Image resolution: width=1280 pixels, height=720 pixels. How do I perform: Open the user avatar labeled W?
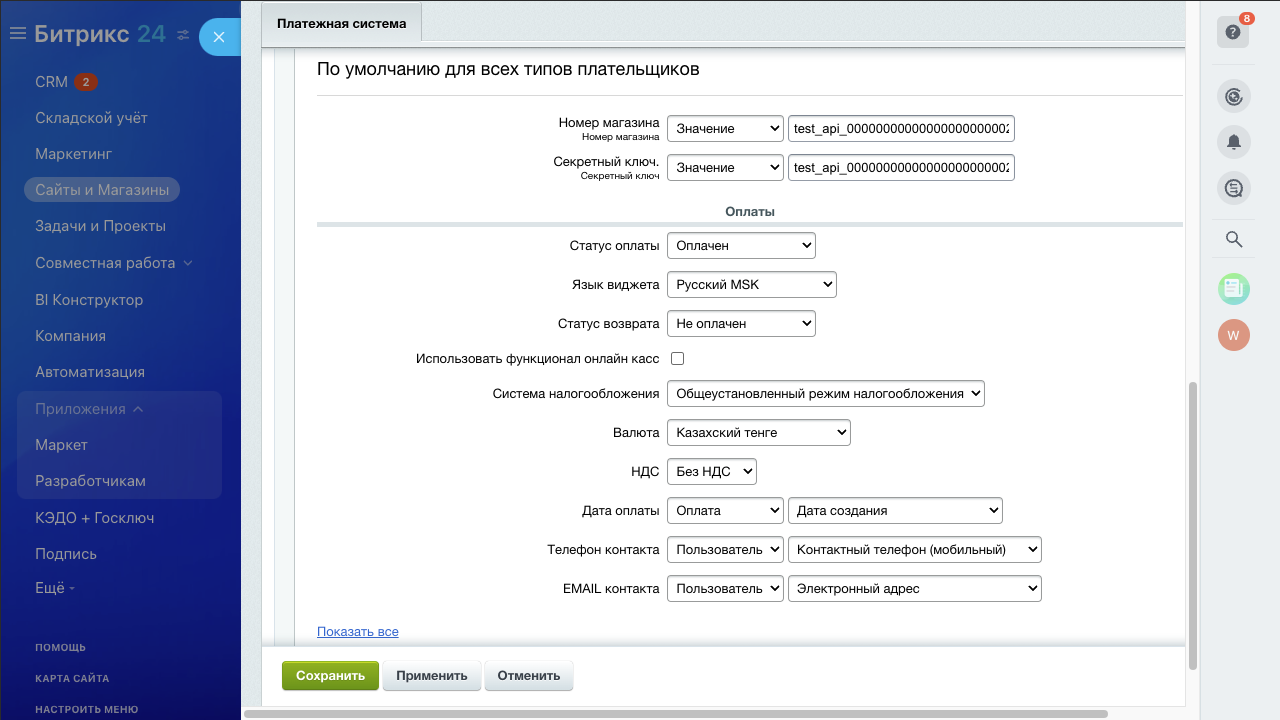click(x=1233, y=335)
